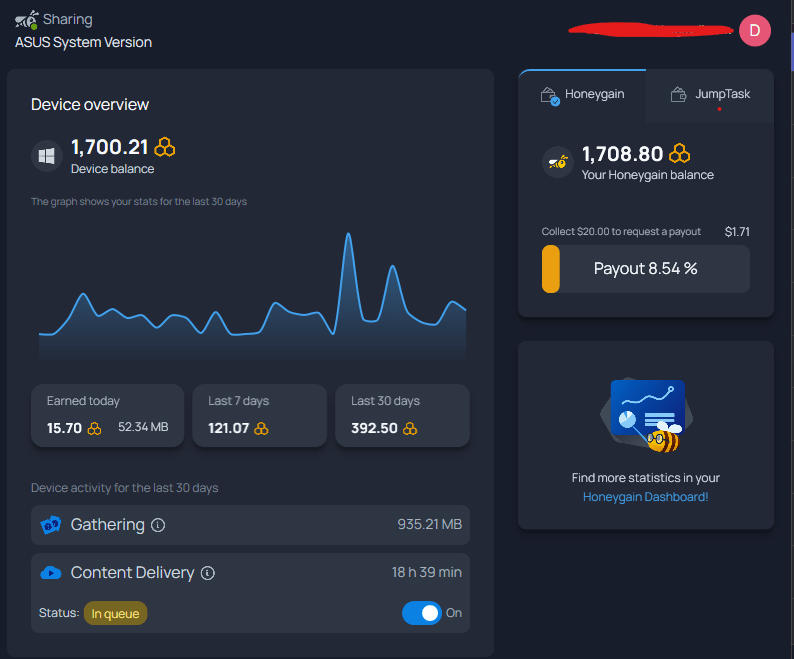Click the 1,708.80 Honeygain balance value
This screenshot has width=794, height=659.
622,154
